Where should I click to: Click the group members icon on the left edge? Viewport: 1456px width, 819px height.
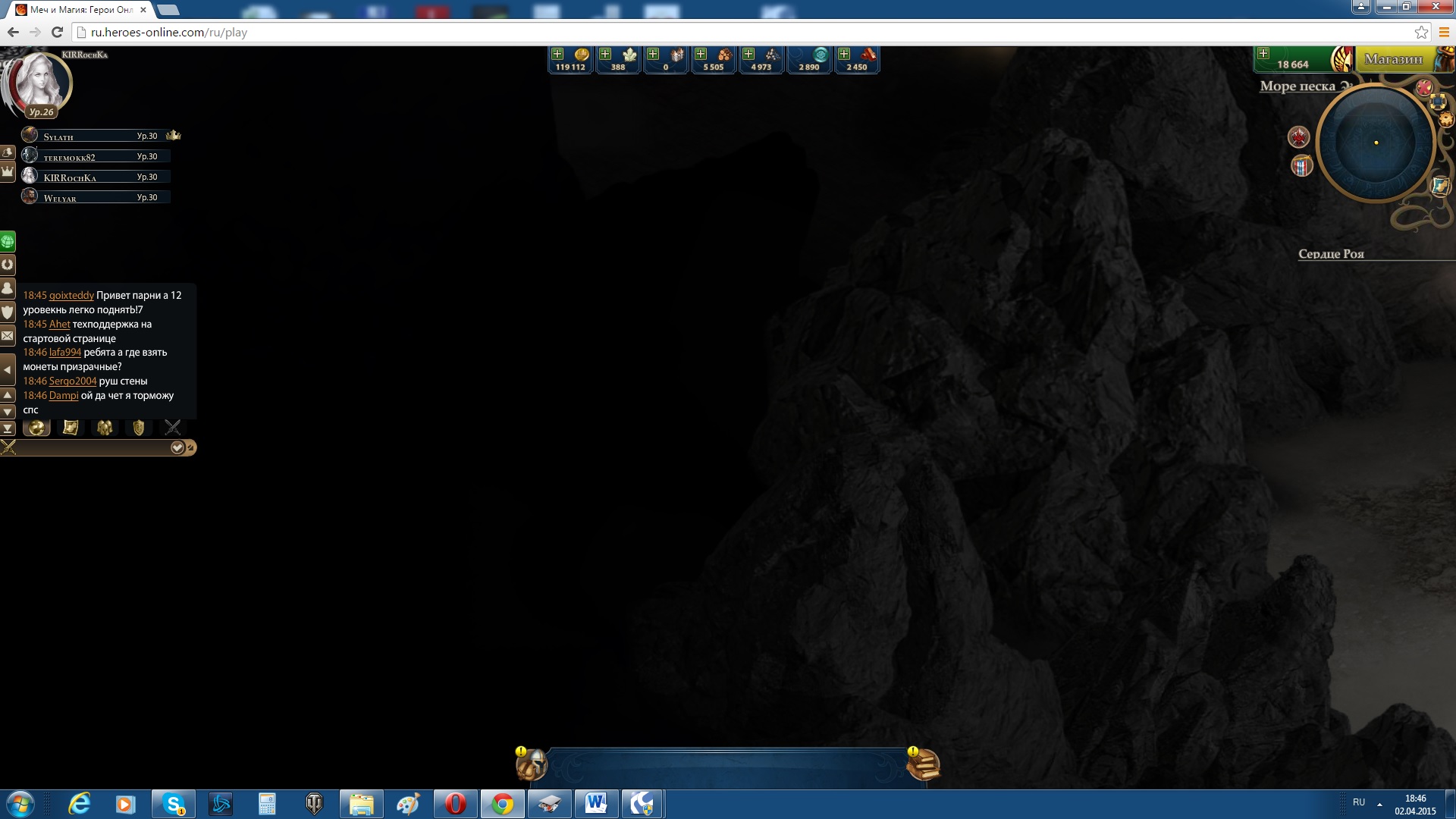(8, 152)
